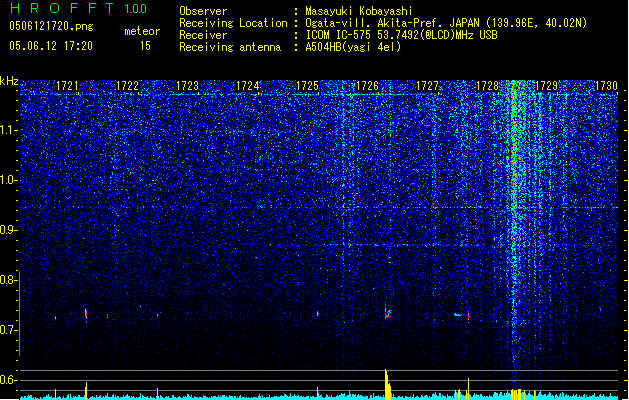
Task: Click observer name Masayuki Kobayashi
Action: [x=359, y=11]
